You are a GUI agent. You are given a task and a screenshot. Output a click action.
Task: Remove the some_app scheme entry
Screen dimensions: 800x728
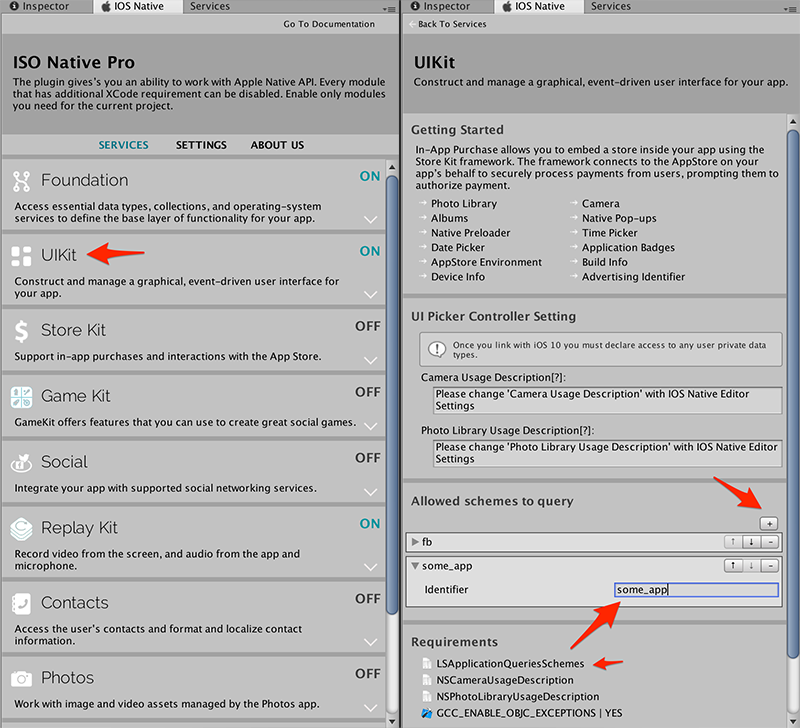point(770,565)
